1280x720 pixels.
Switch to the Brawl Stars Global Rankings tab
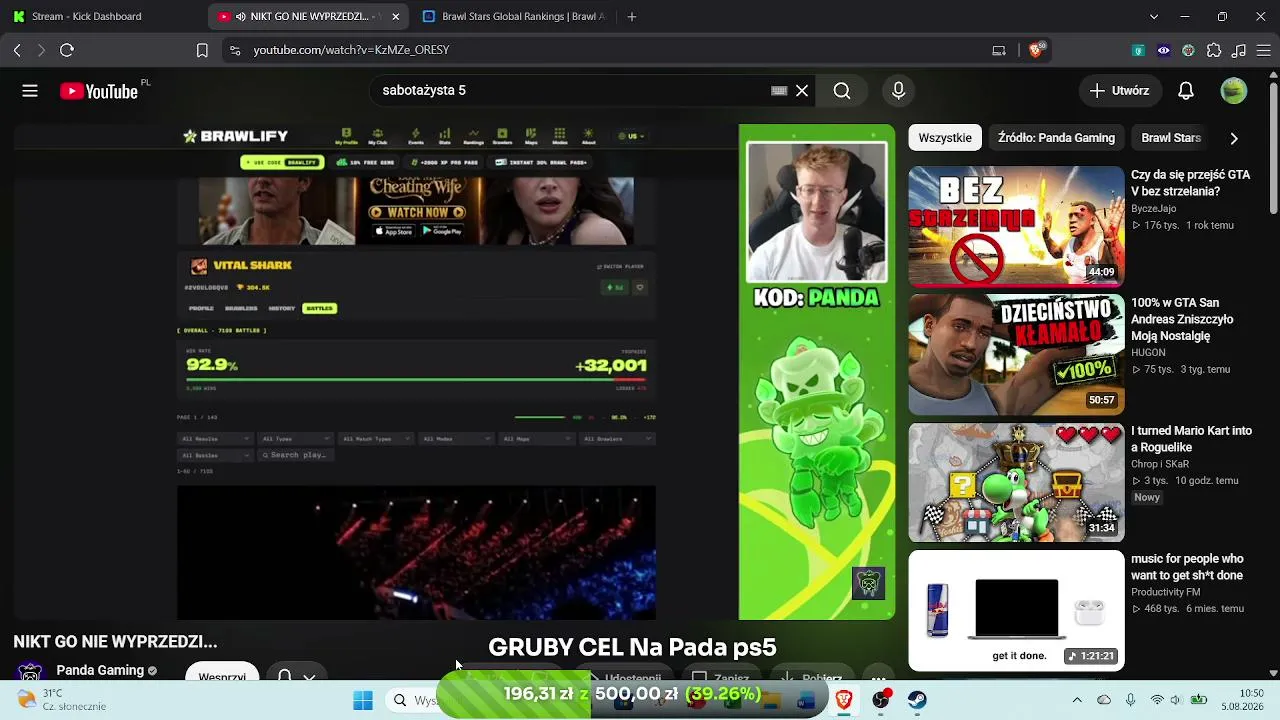(x=514, y=17)
